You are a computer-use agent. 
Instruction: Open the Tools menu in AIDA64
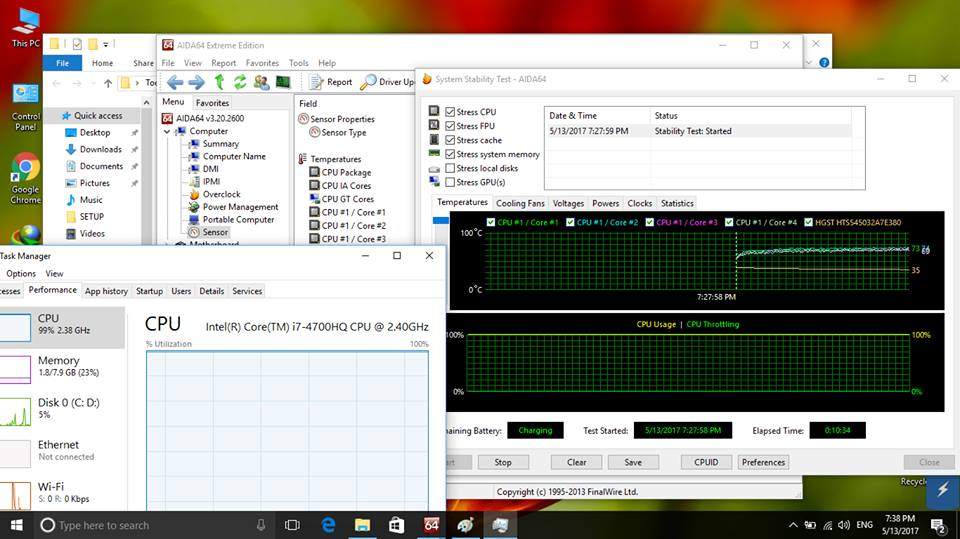tap(298, 63)
